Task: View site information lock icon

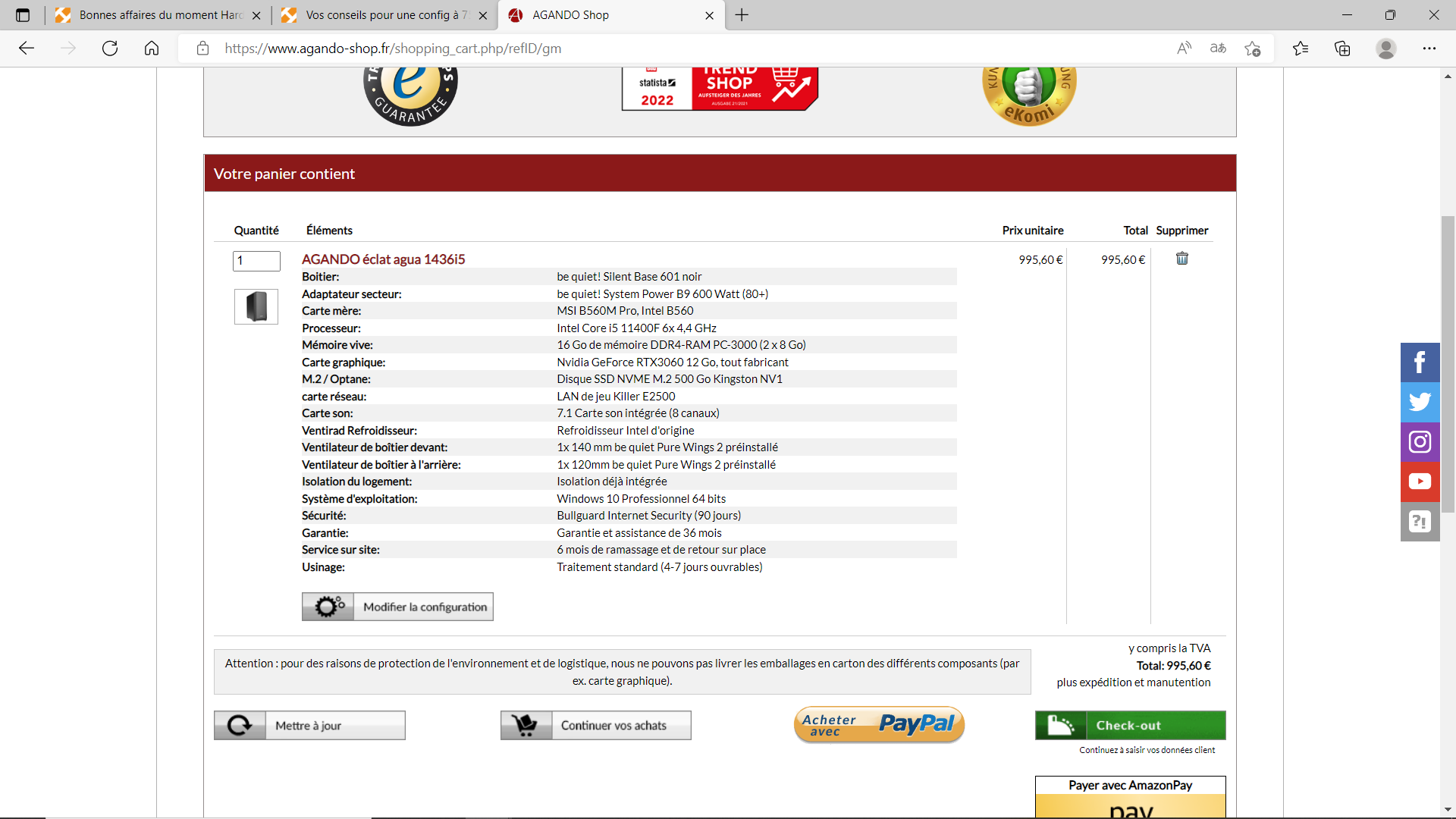Action: [202, 49]
